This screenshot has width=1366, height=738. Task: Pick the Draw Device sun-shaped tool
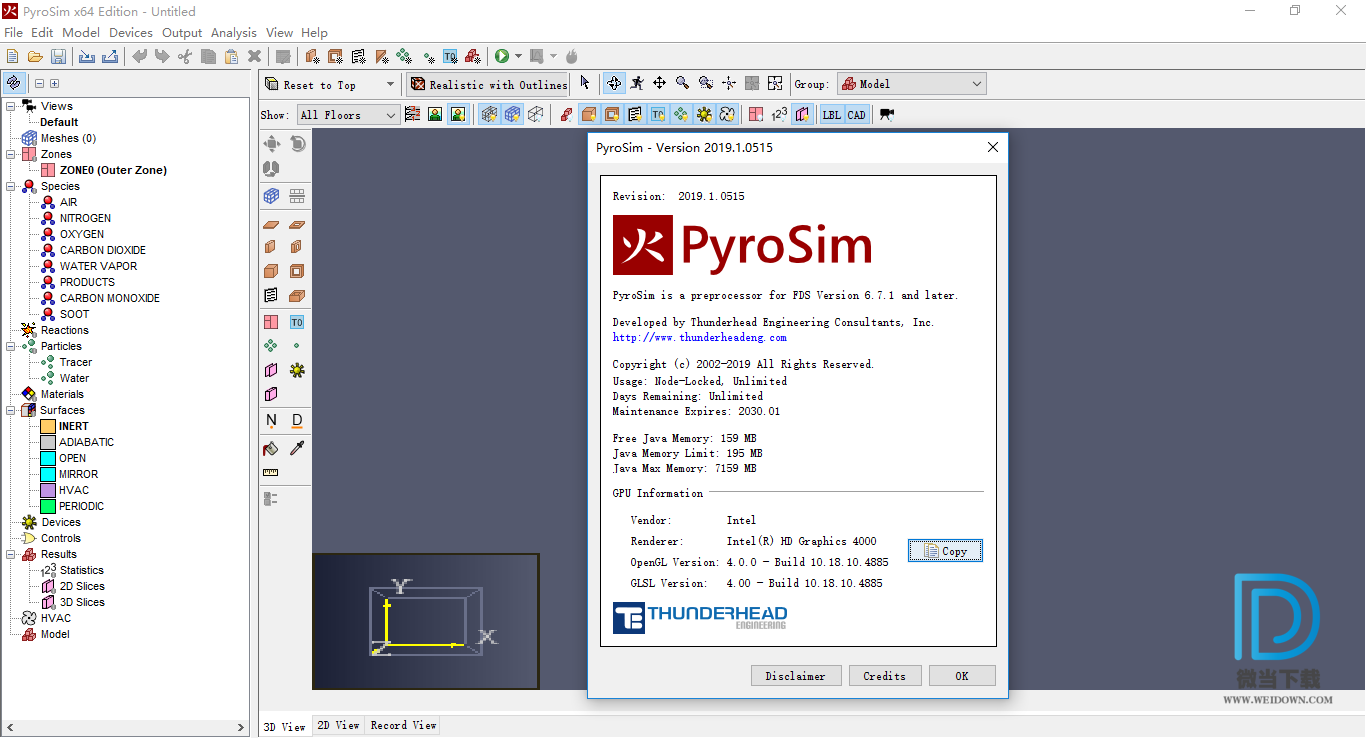297,370
